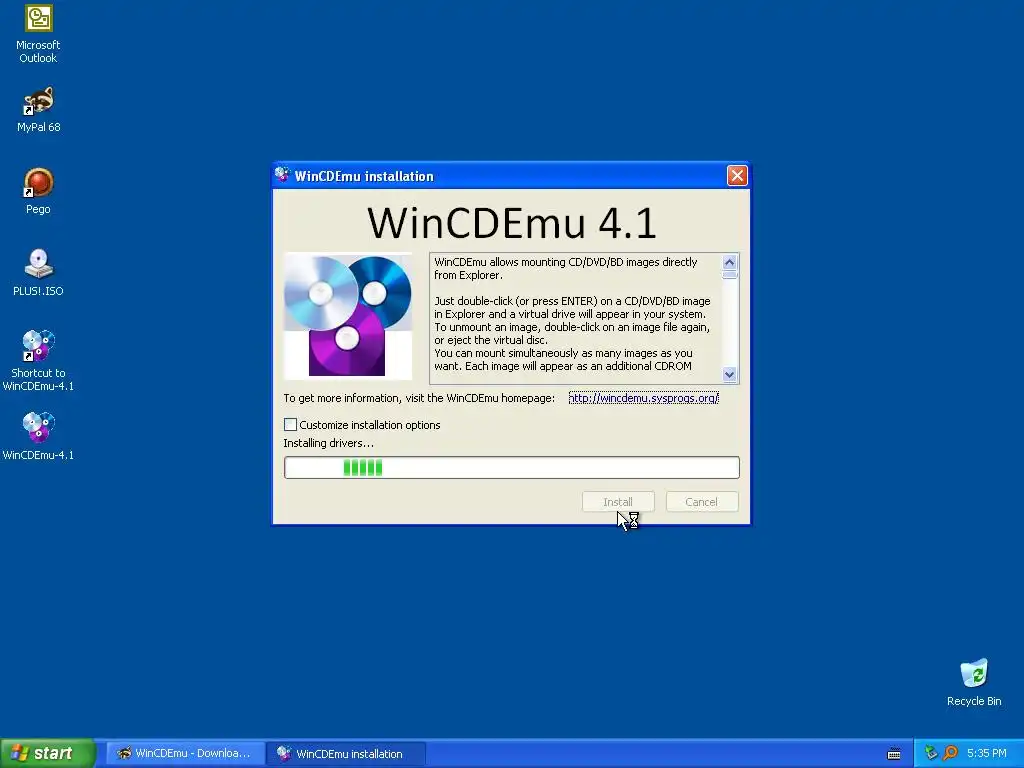Viewport: 1024px width, 768px height.
Task: Click the network tray icon with green arrow
Action: 931,753
